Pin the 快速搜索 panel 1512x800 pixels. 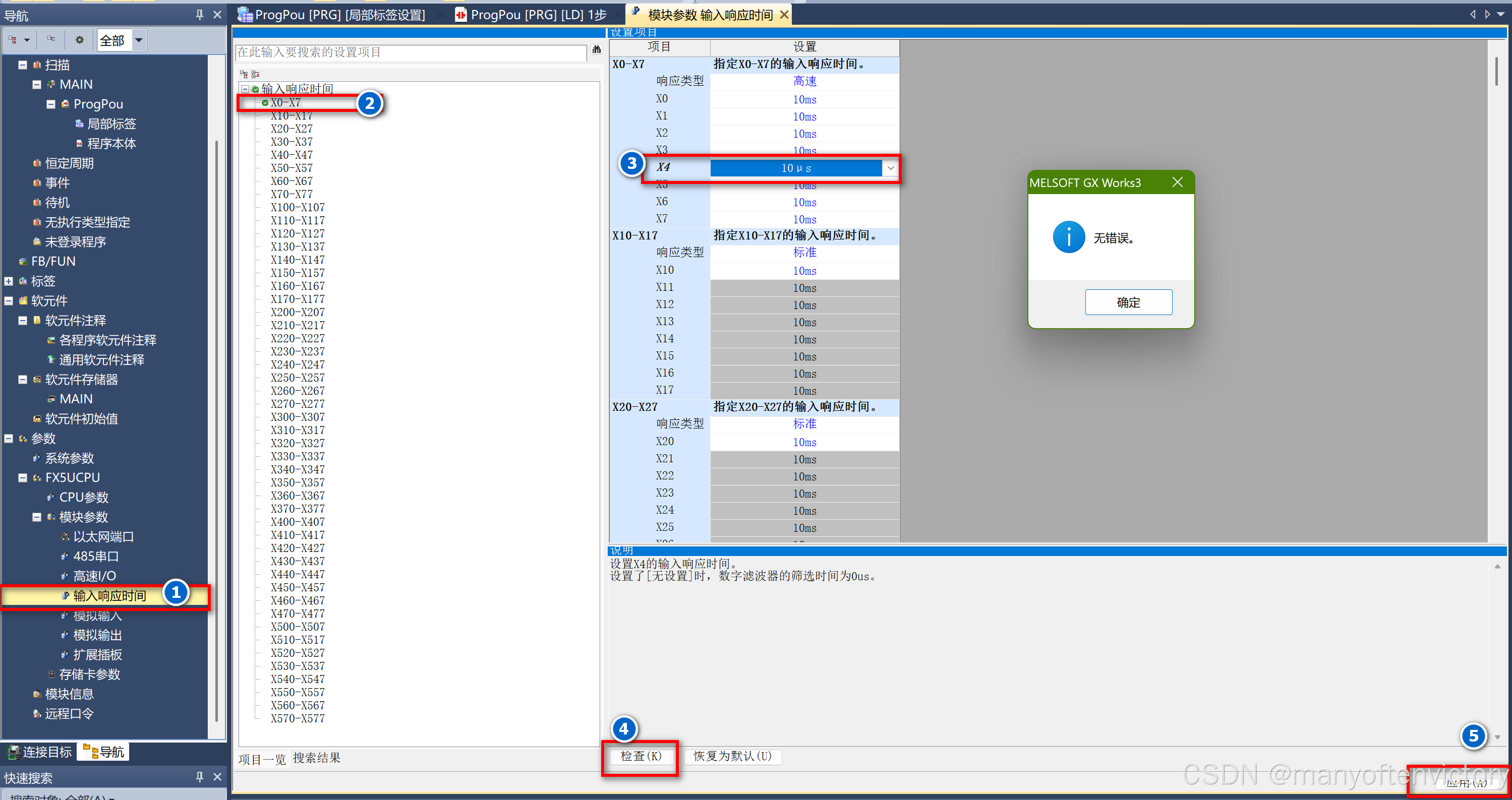pyautogui.click(x=200, y=777)
